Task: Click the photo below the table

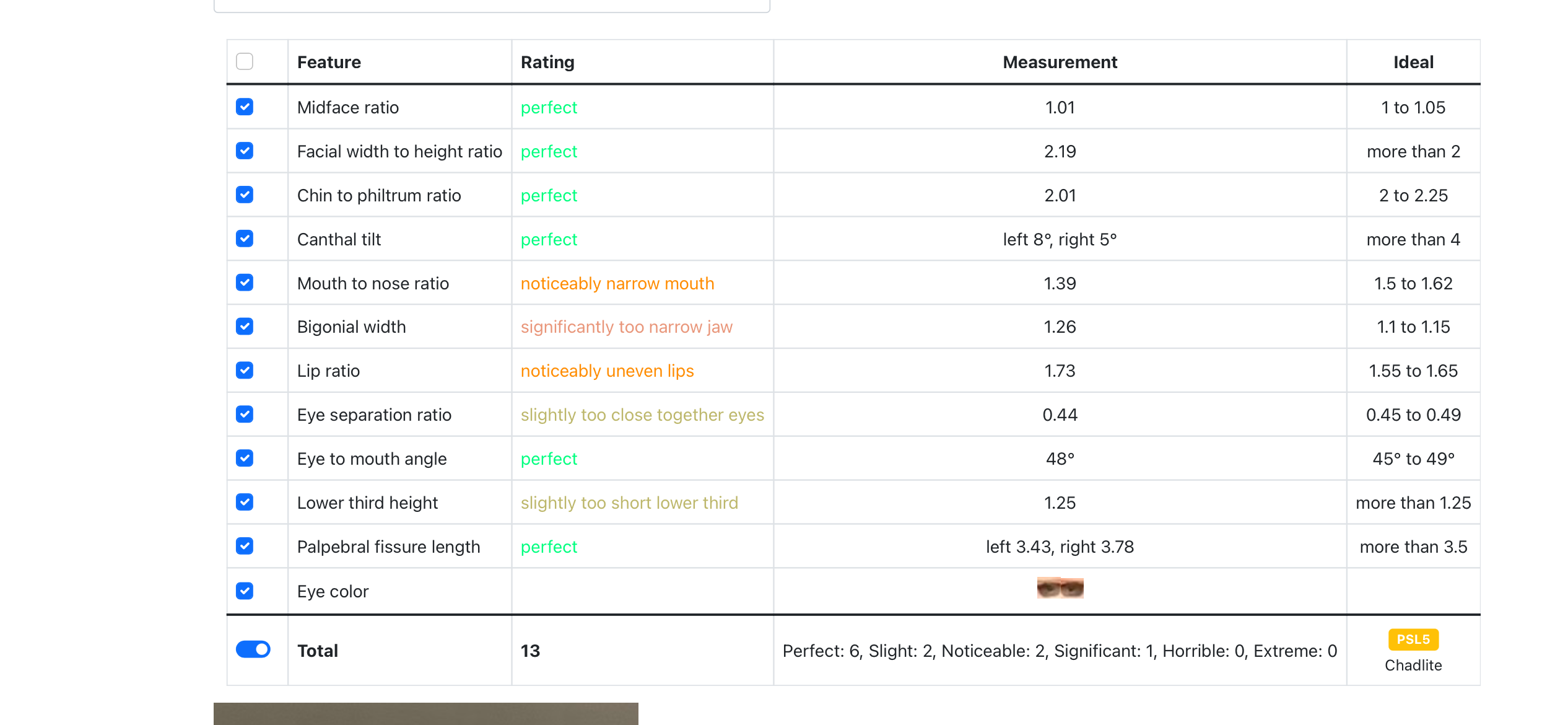Action: click(x=425, y=713)
